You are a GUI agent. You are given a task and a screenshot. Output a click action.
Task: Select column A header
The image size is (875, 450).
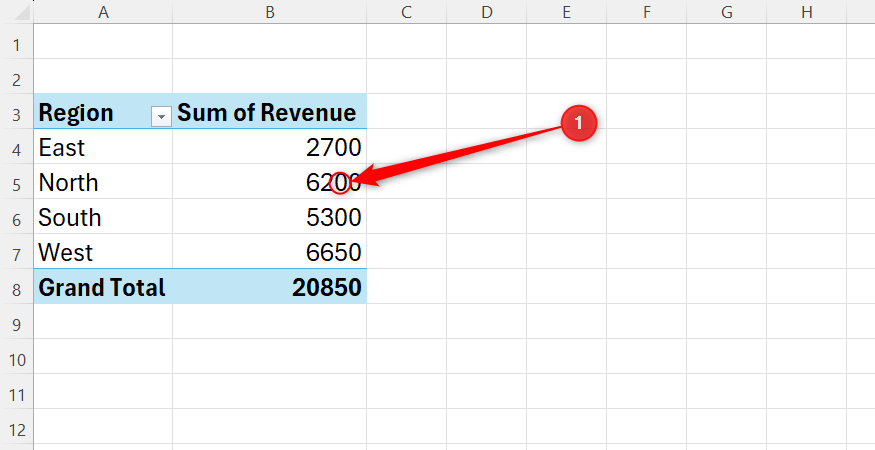[103, 12]
